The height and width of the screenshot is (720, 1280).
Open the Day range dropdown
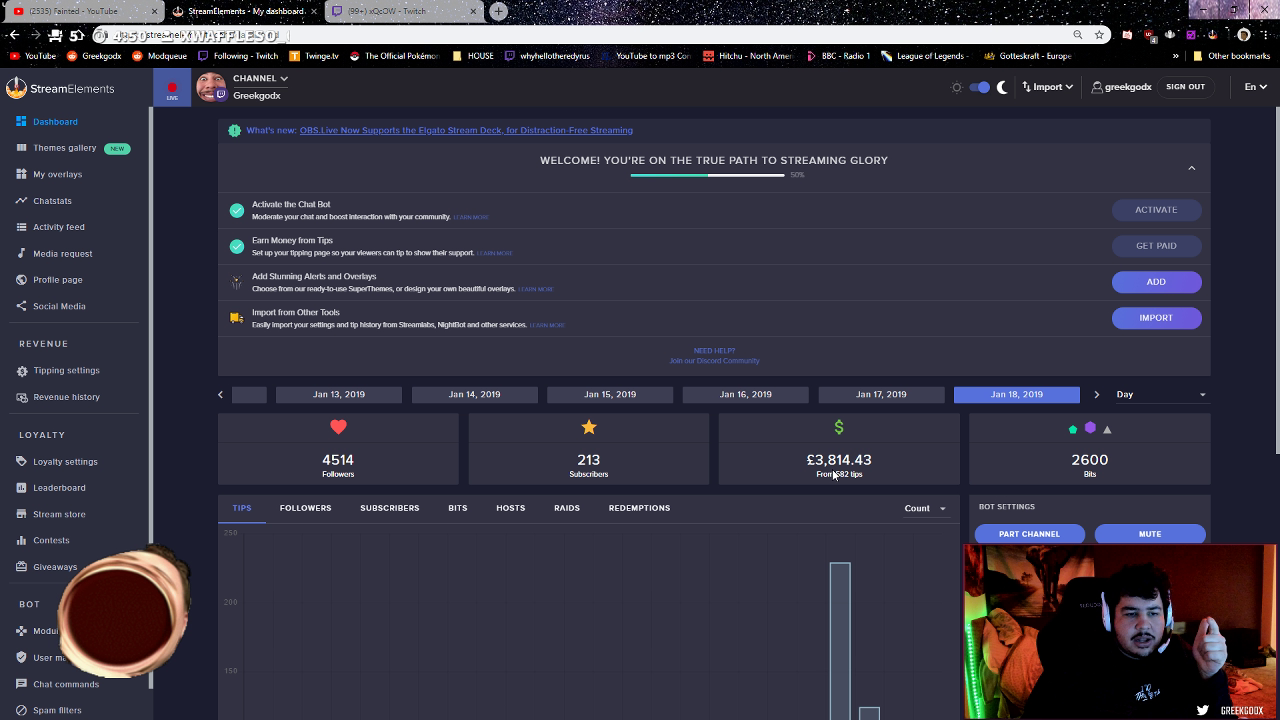1161,394
